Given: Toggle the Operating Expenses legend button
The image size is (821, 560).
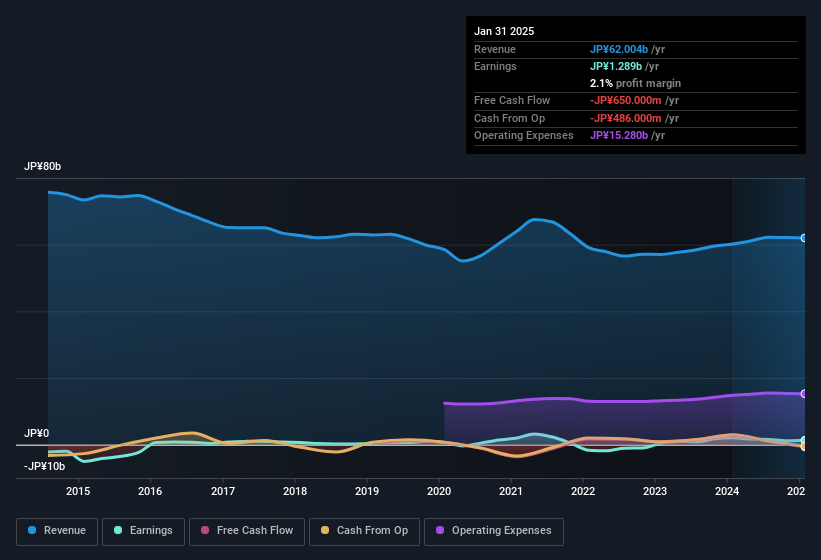Looking at the screenshot, I should [494, 531].
